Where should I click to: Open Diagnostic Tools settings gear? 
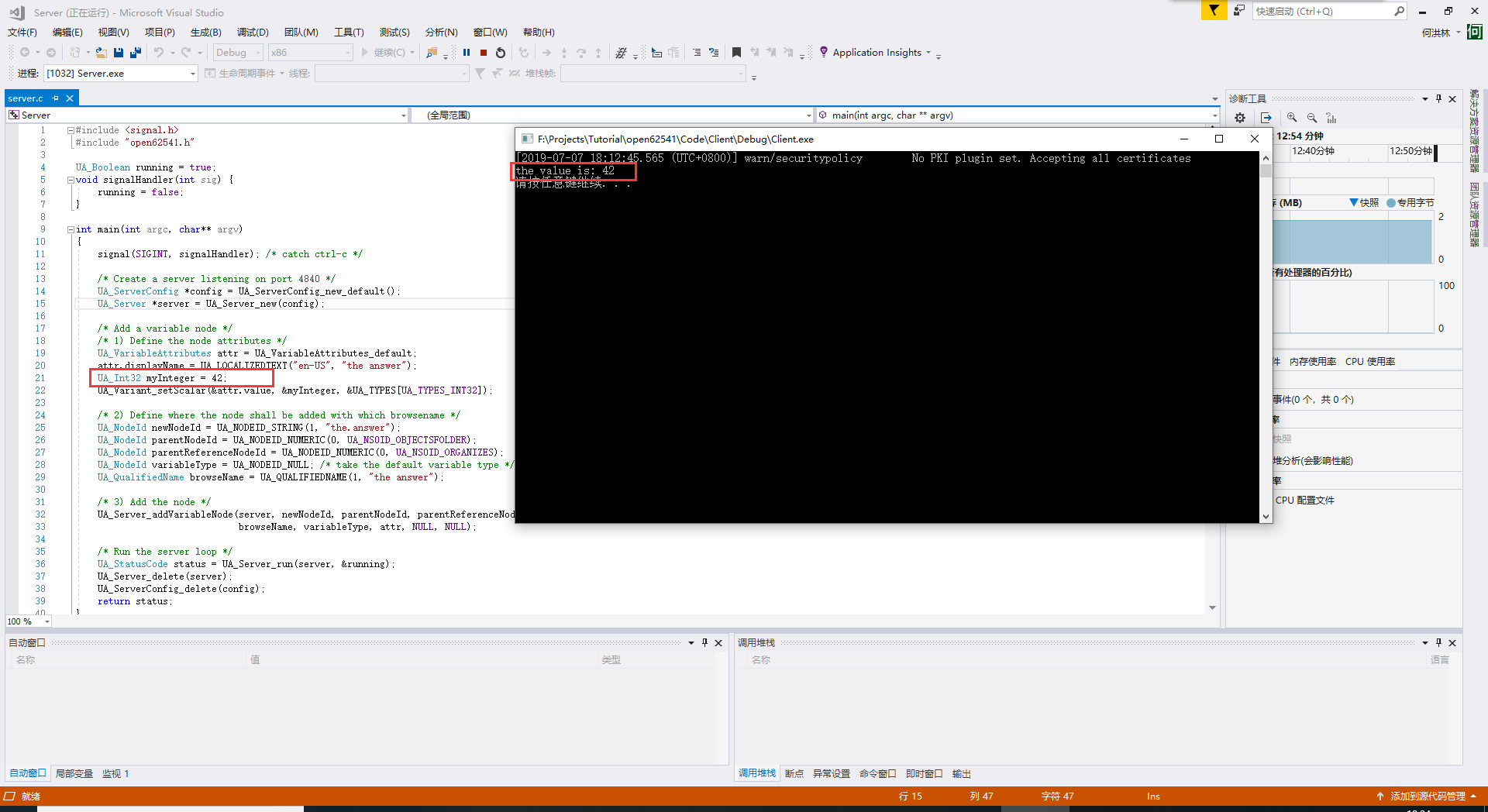pos(1240,118)
